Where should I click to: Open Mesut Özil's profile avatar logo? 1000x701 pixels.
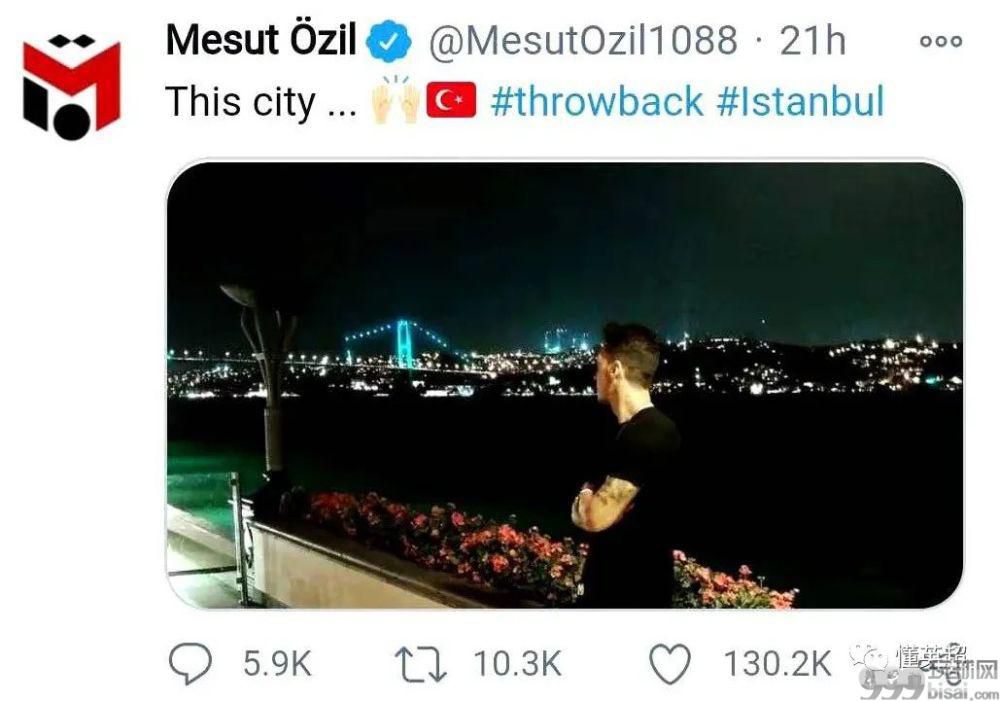point(71,87)
